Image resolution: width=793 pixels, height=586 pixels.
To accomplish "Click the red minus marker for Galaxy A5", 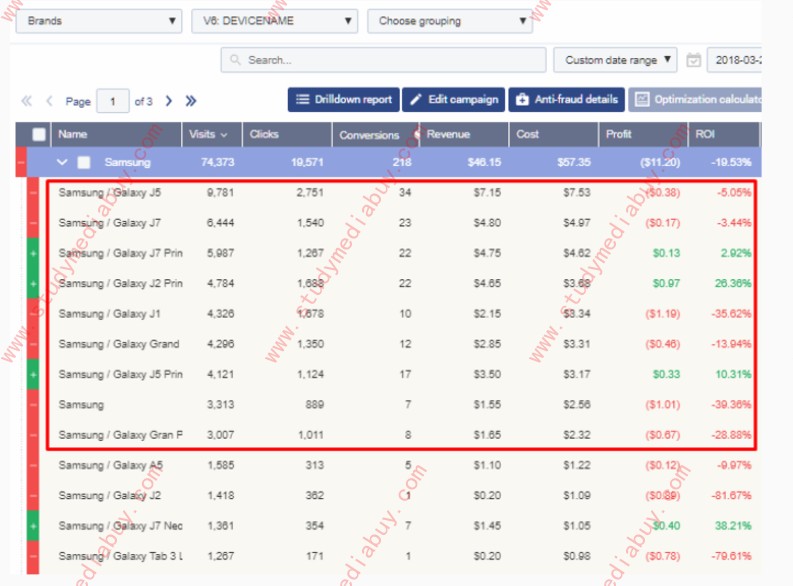I will point(33,465).
